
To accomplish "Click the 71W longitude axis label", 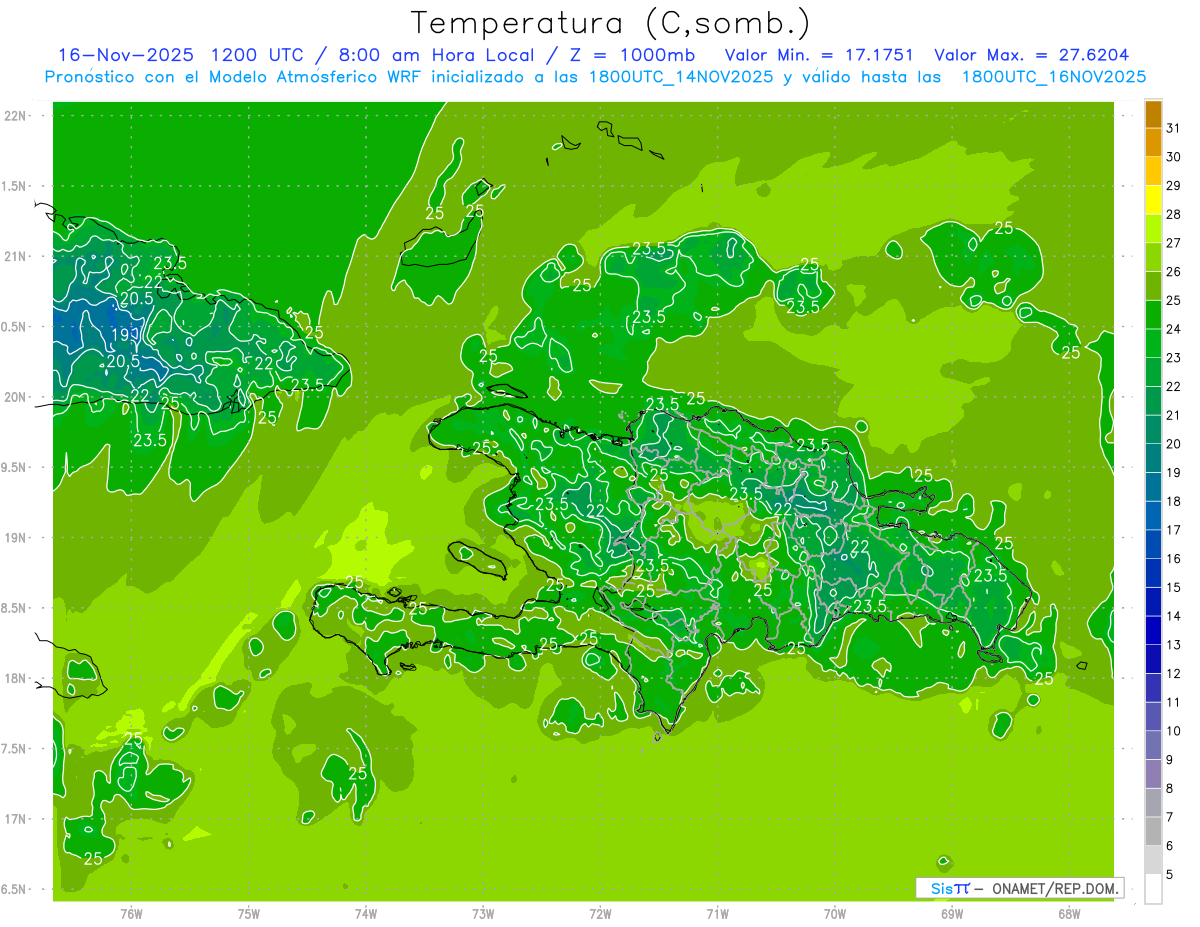I will [717, 913].
